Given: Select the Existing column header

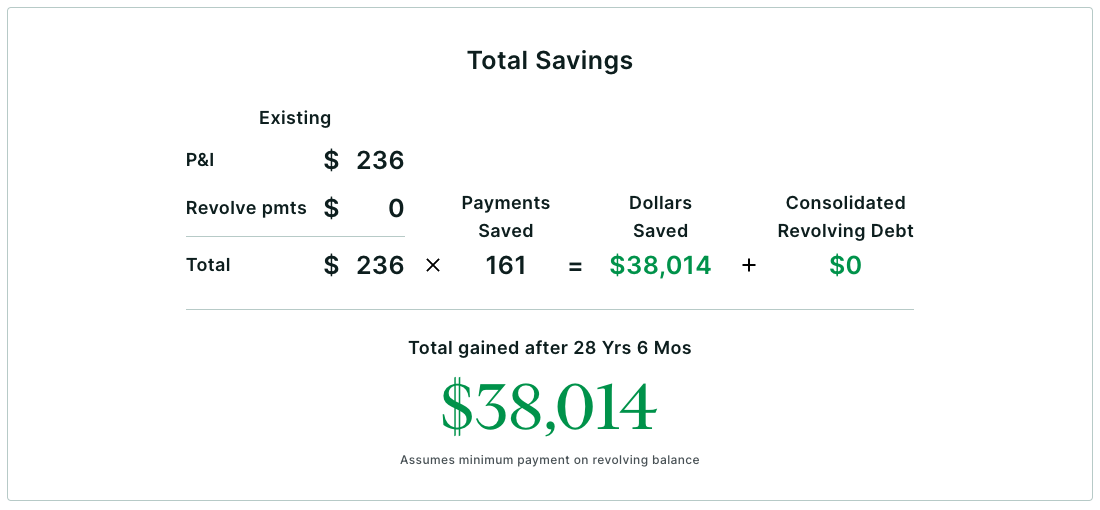Looking at the screenshot, I should (295, 118).
